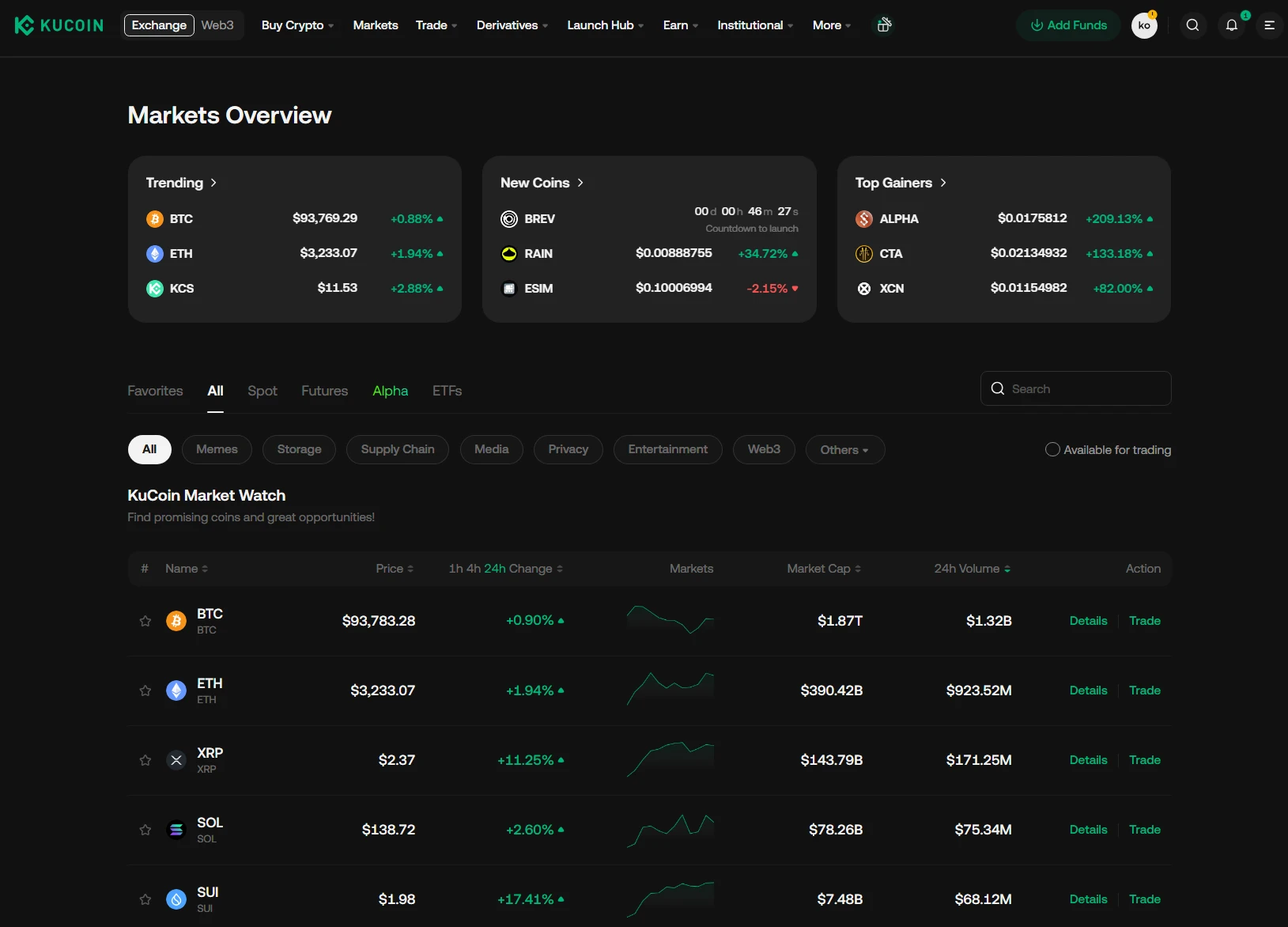Click the XRP icon in market table

[176, 760]
